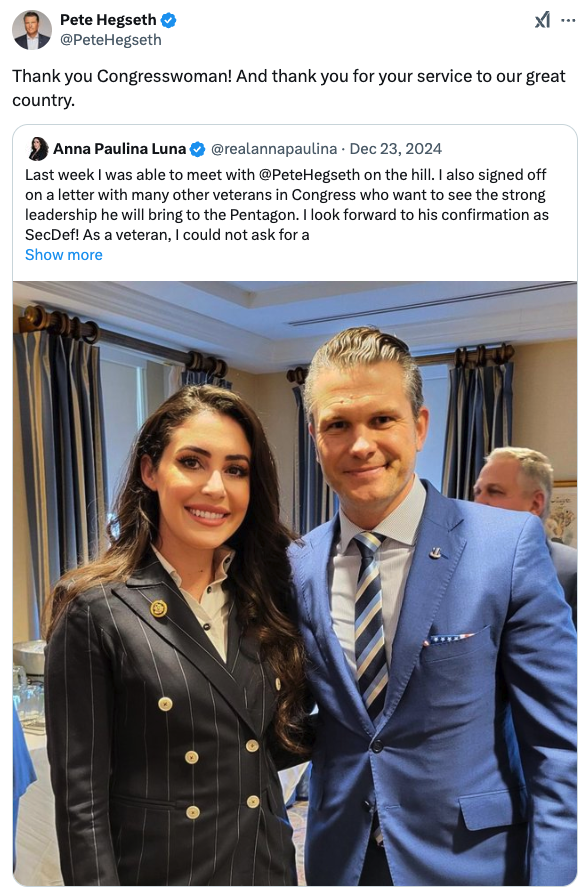Click the 'Thank you Congresswoman!' post text
The width and height of the screenshot is (586, 896).
(288, 88)
